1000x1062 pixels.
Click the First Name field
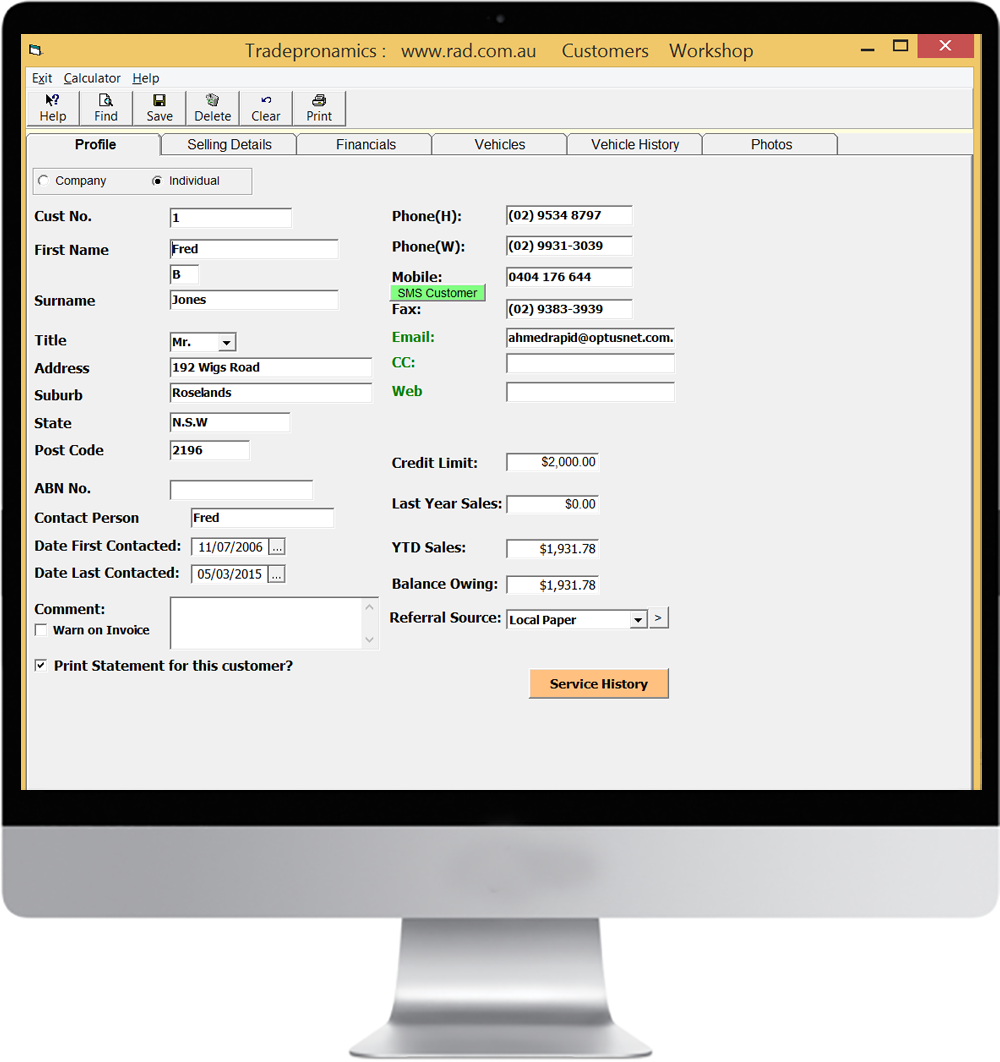pos(254,249)
